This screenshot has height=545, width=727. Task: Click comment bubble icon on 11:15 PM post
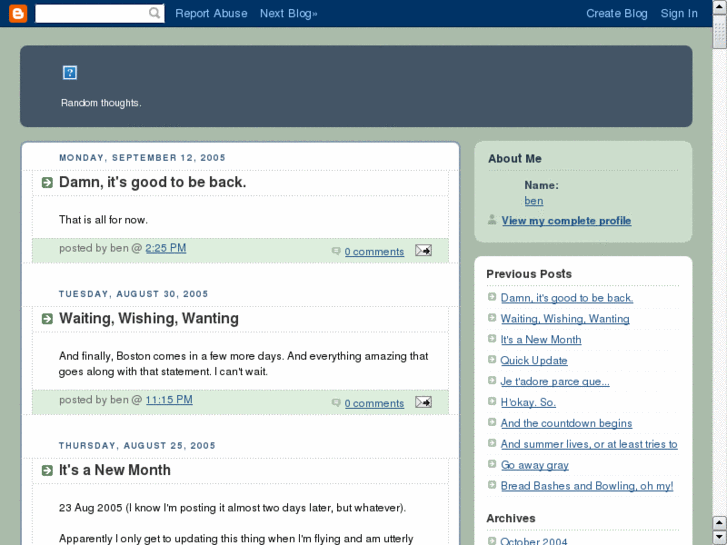point(336,403)
